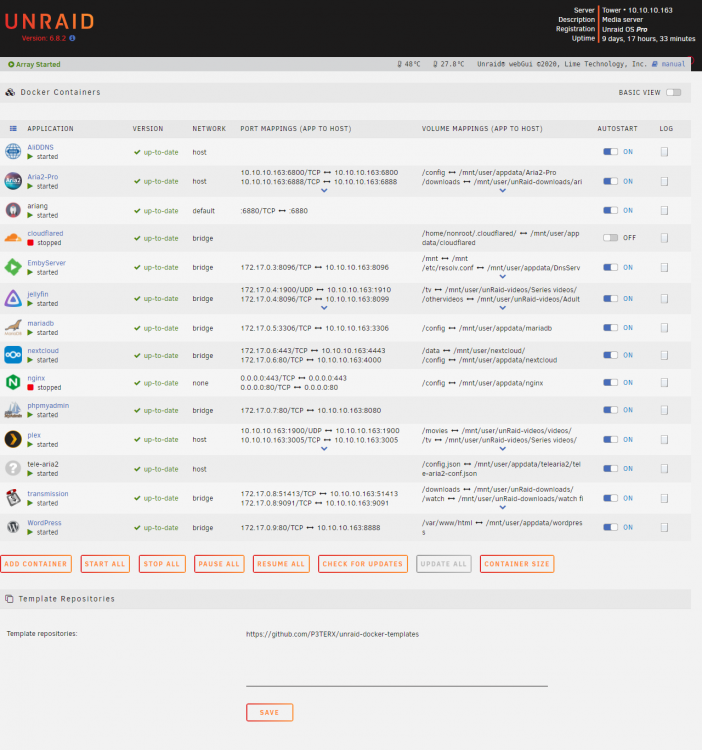This screenshot has height=750, width=702.
Task: Toggle autostart for transmission
Action: tap(610, 498)
